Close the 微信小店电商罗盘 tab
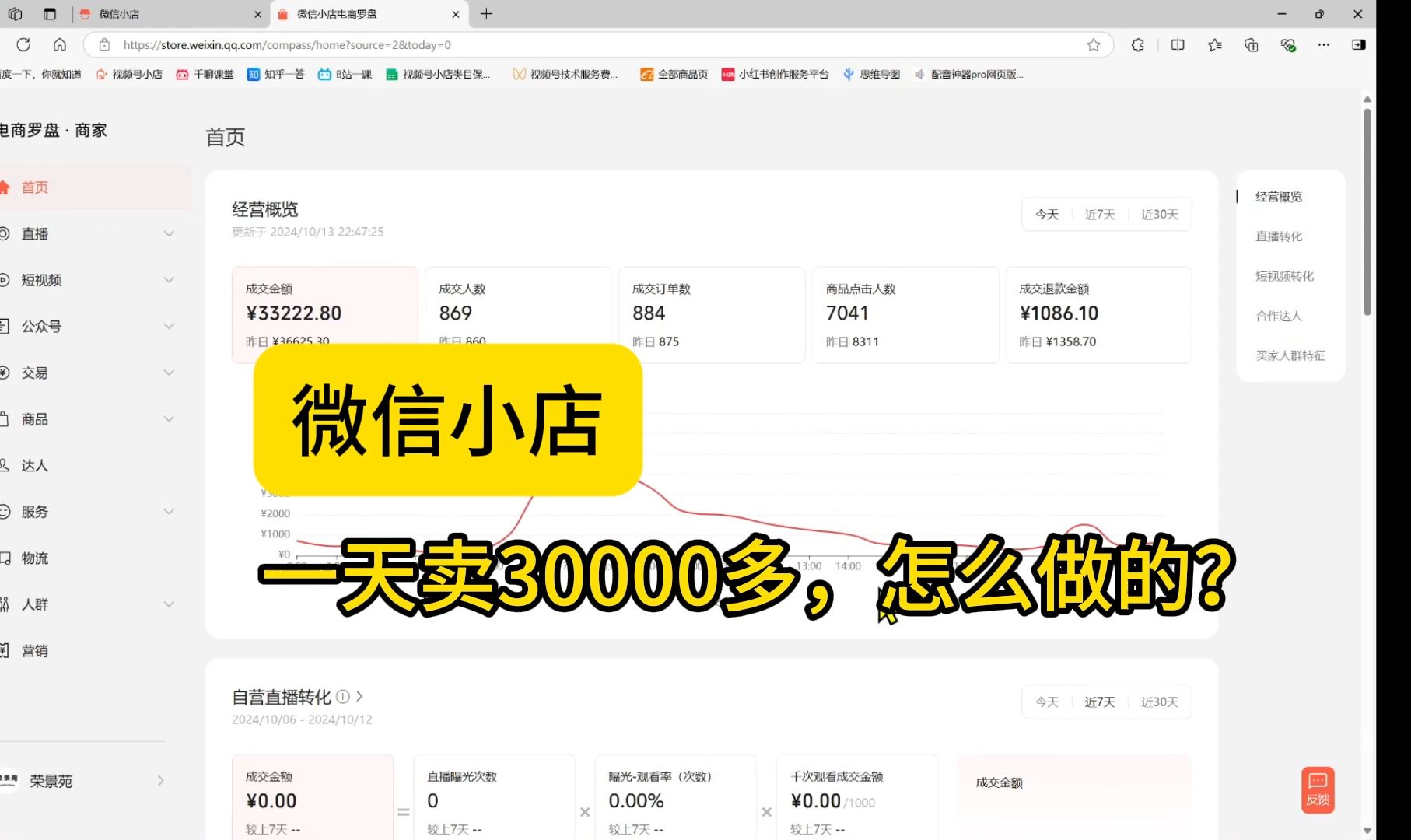 point(456,14)
